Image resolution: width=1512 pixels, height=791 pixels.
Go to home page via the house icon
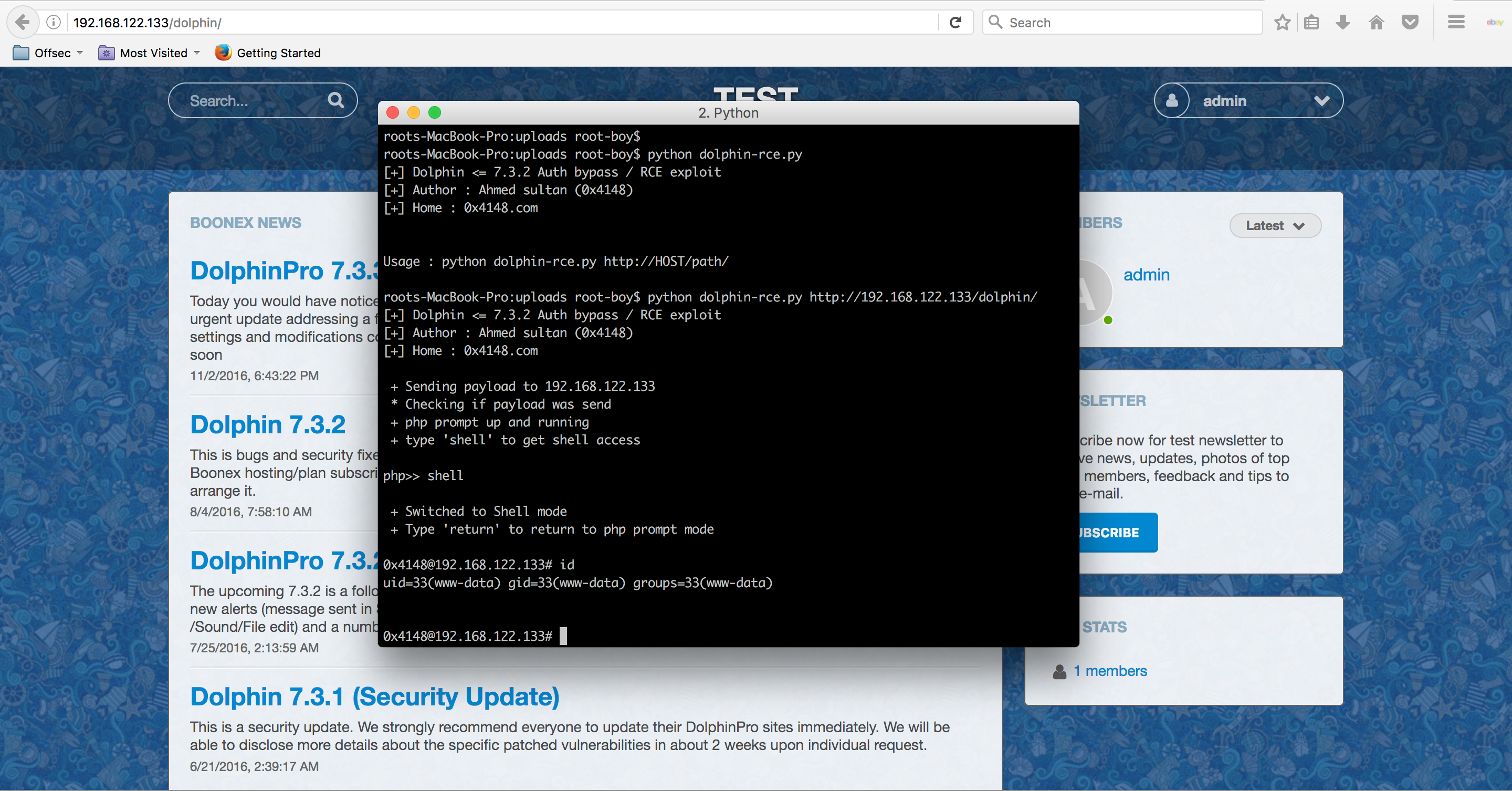[x=1377, y=22]
